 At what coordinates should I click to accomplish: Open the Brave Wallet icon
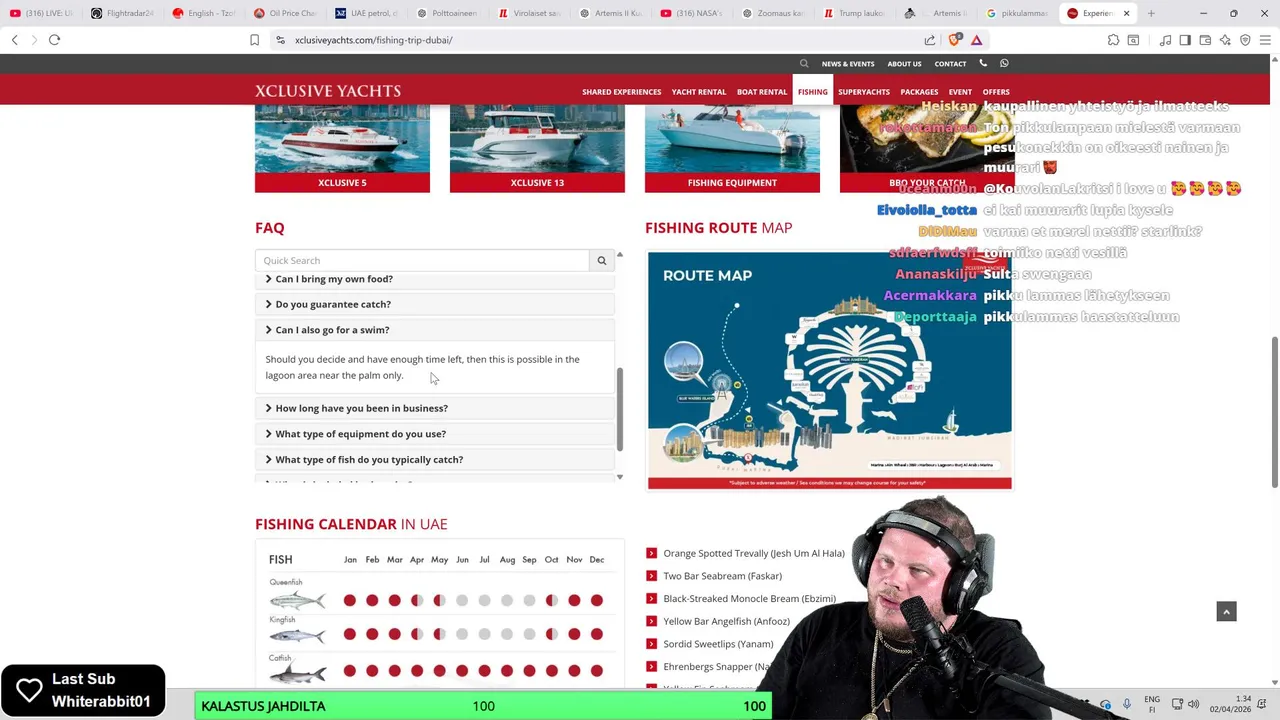click(1205, 40)
